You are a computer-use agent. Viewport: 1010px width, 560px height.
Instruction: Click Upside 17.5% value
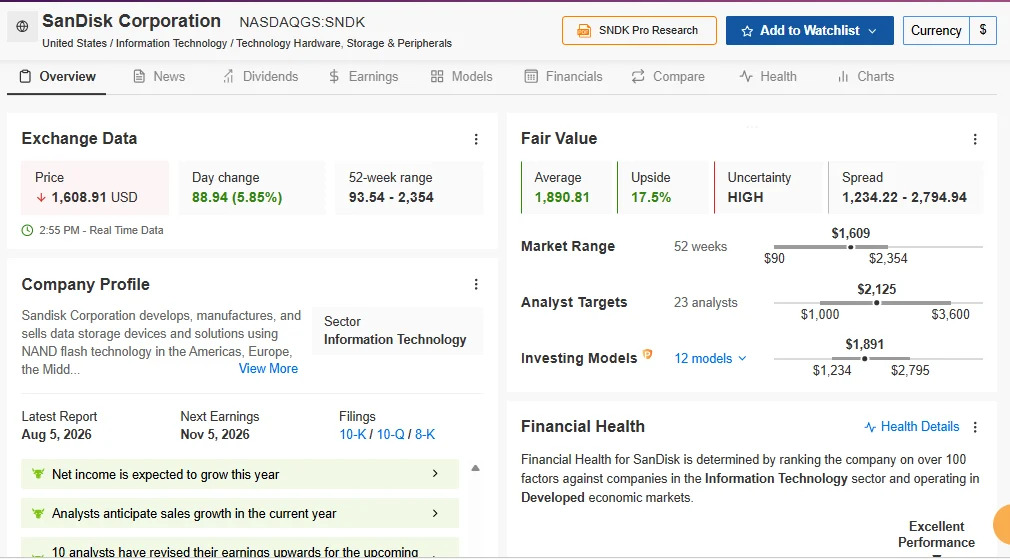click(x=651, y=197)
